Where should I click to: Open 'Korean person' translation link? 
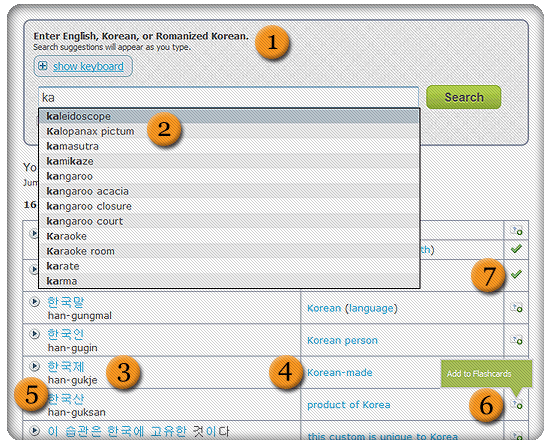point(342,340)
